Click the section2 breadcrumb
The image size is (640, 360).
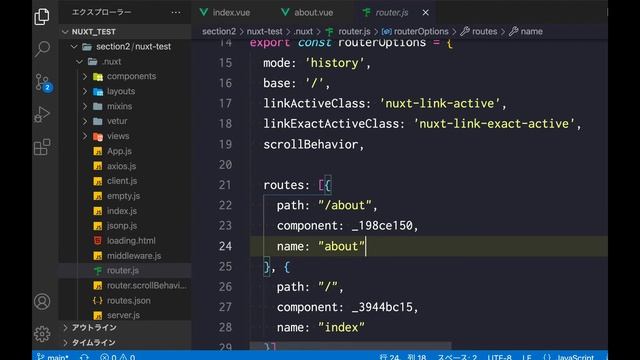tap(219, 31)
